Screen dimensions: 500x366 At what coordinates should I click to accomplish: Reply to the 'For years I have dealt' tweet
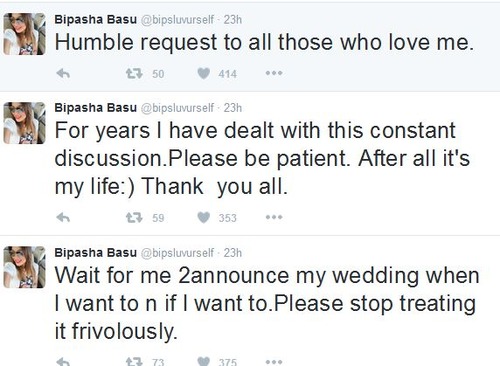pyautogui.click(x=63, y=218)
